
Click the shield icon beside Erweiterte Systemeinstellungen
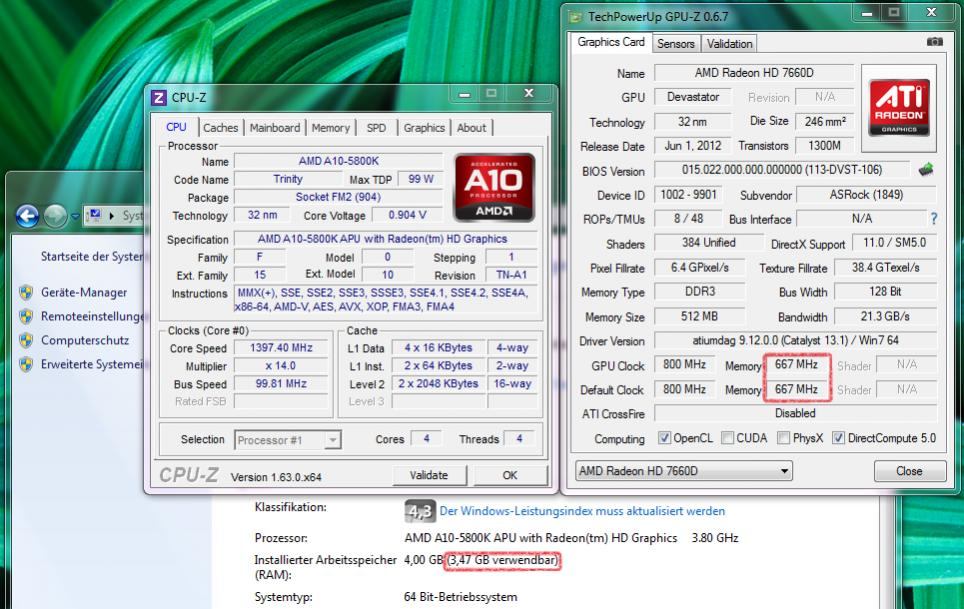26,364
